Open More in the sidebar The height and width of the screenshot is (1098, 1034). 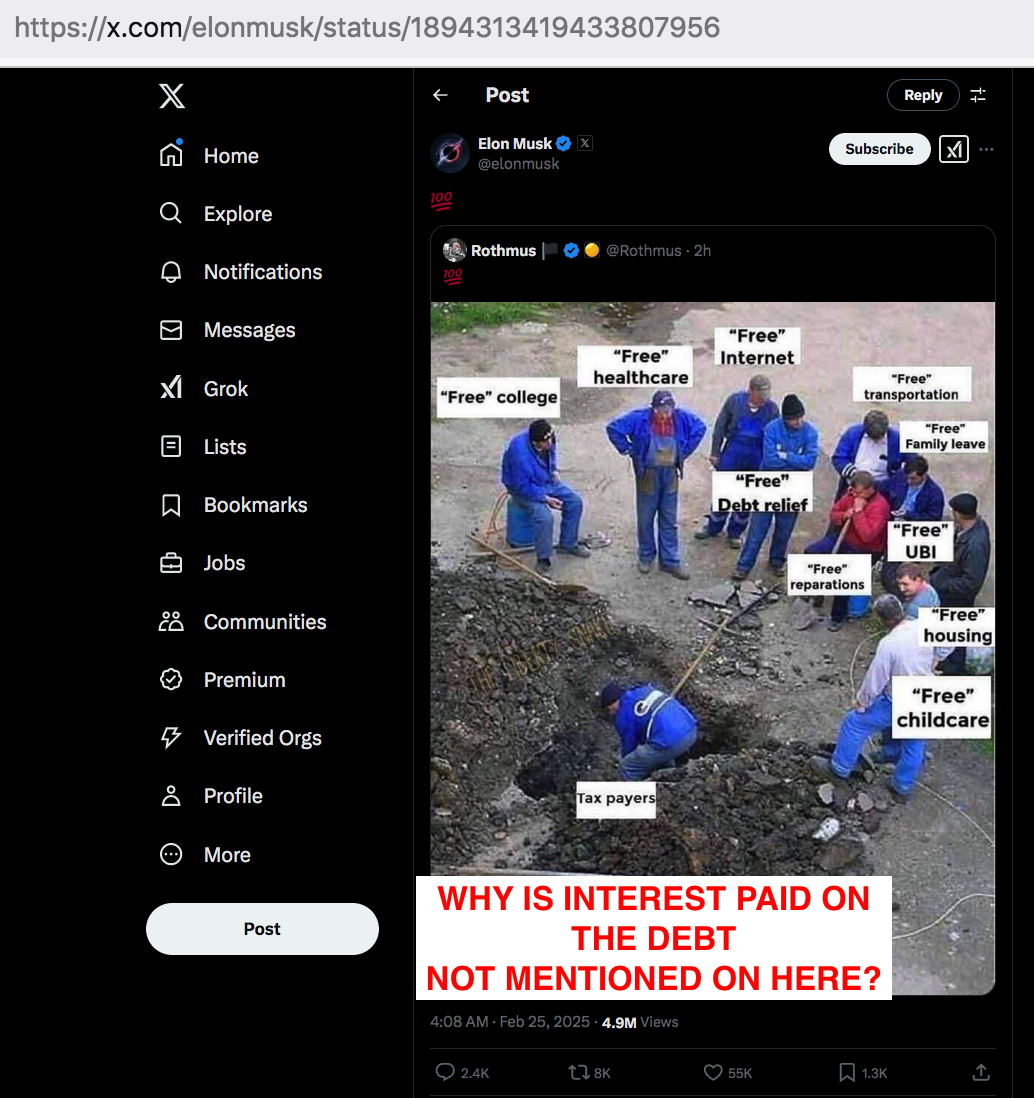pyautogui.click(x=206, y=854)
